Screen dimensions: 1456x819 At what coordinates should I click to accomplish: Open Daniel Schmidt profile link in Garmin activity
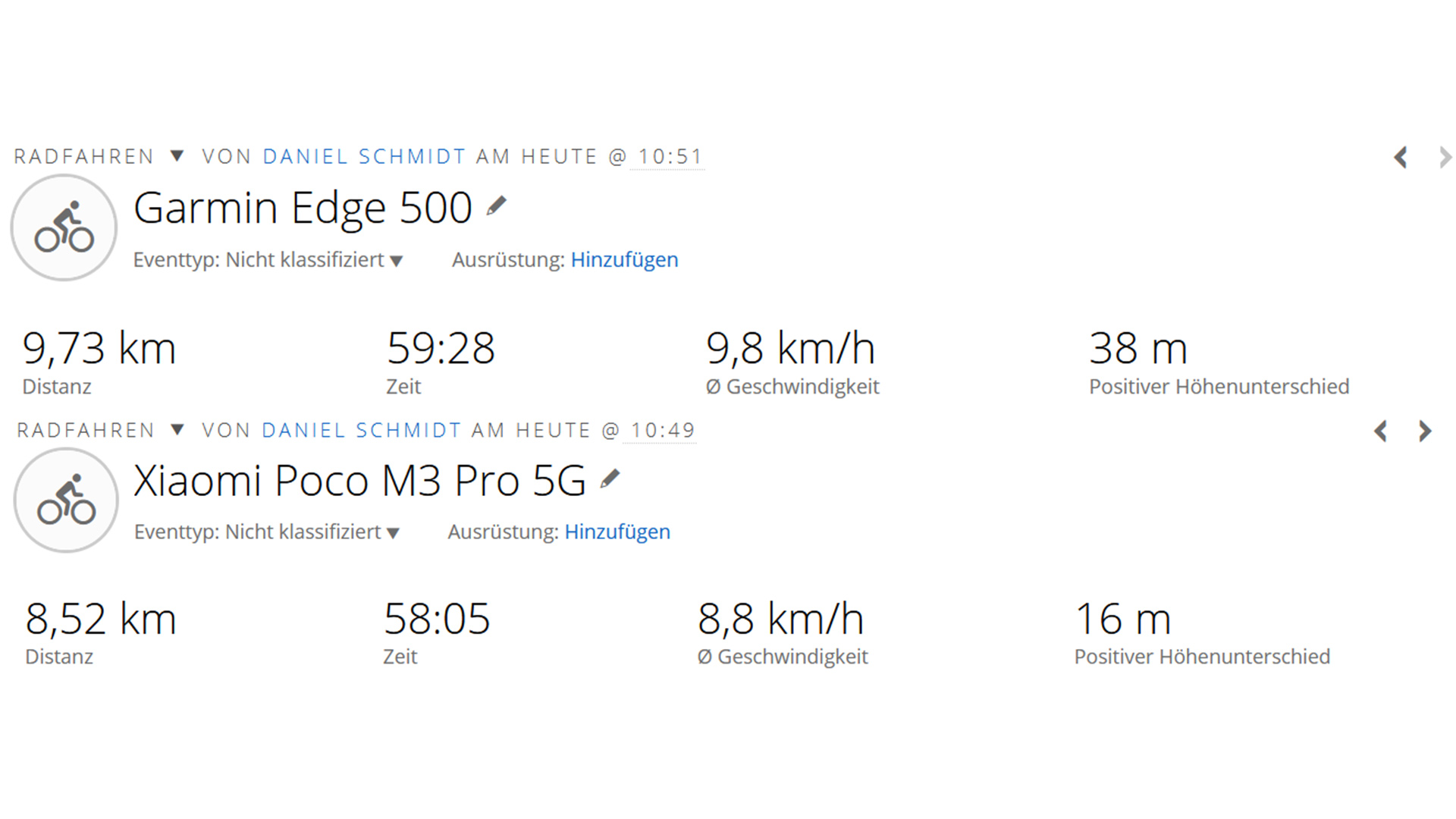[x=364, y=157]
